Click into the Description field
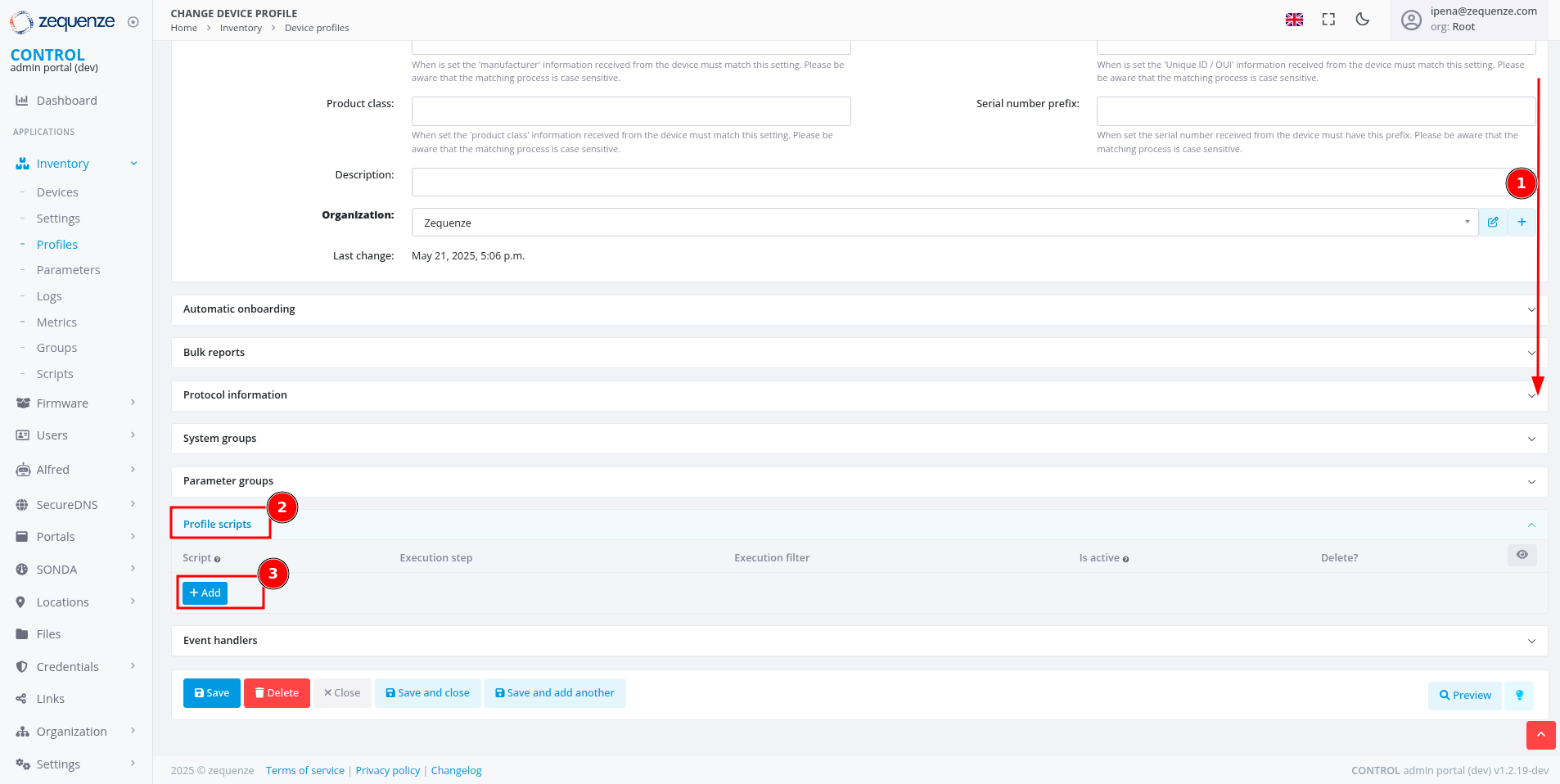The width and height of the screenshot is (1560, 784). [958, 182]
